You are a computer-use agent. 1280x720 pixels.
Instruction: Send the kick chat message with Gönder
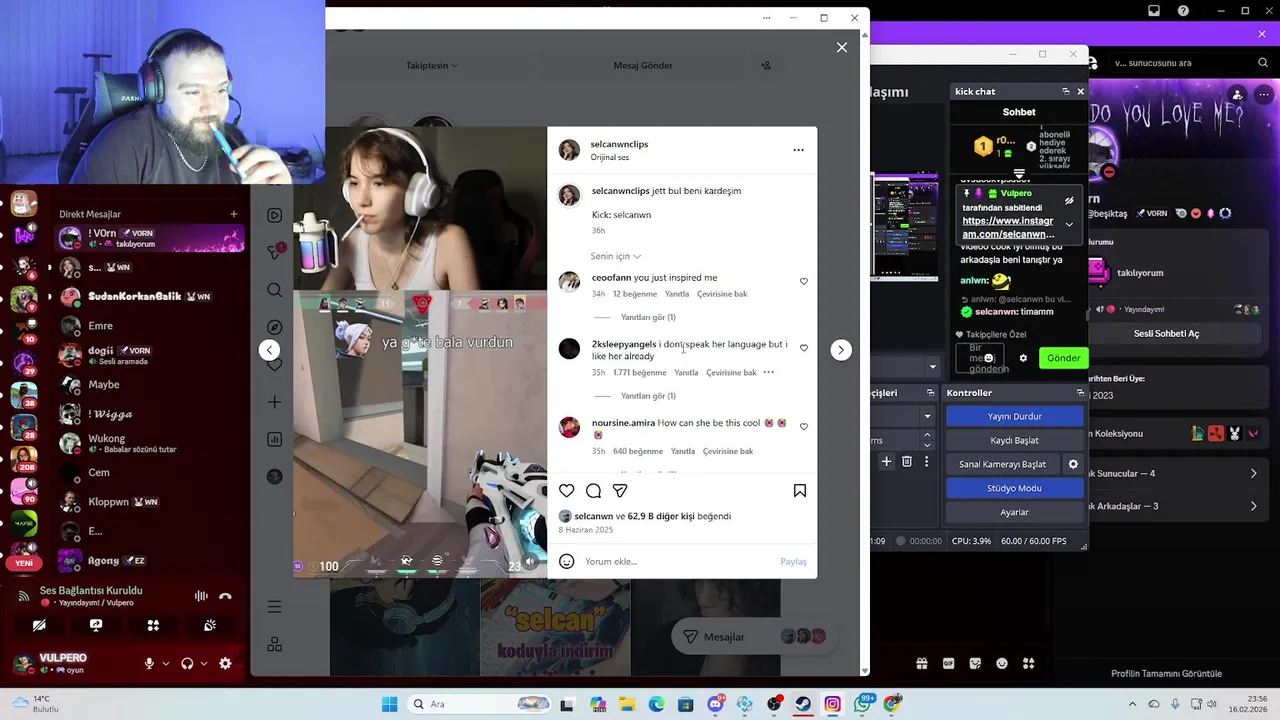(1063, 358)
